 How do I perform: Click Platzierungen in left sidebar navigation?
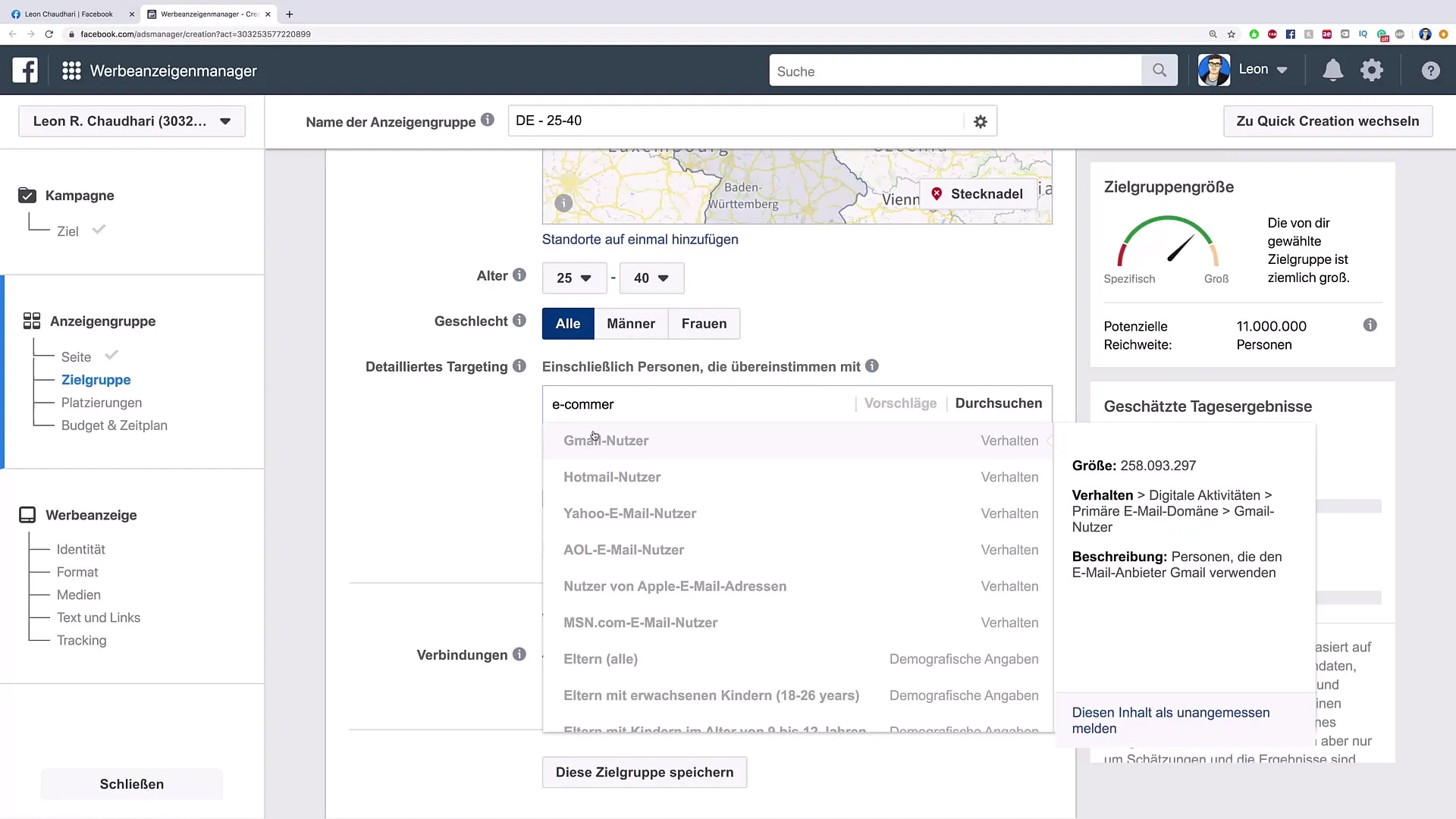click(101, 402)
